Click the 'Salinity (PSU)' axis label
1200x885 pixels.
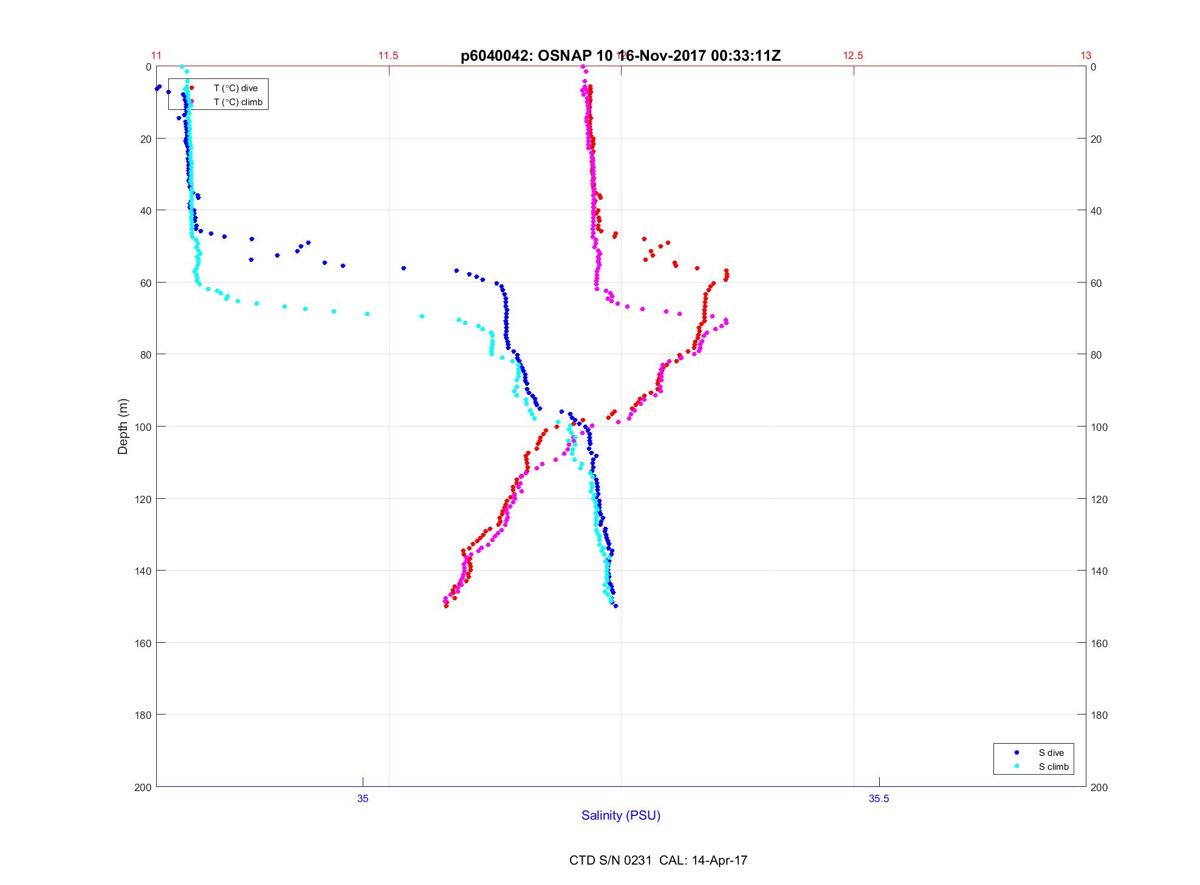point(621,816)
